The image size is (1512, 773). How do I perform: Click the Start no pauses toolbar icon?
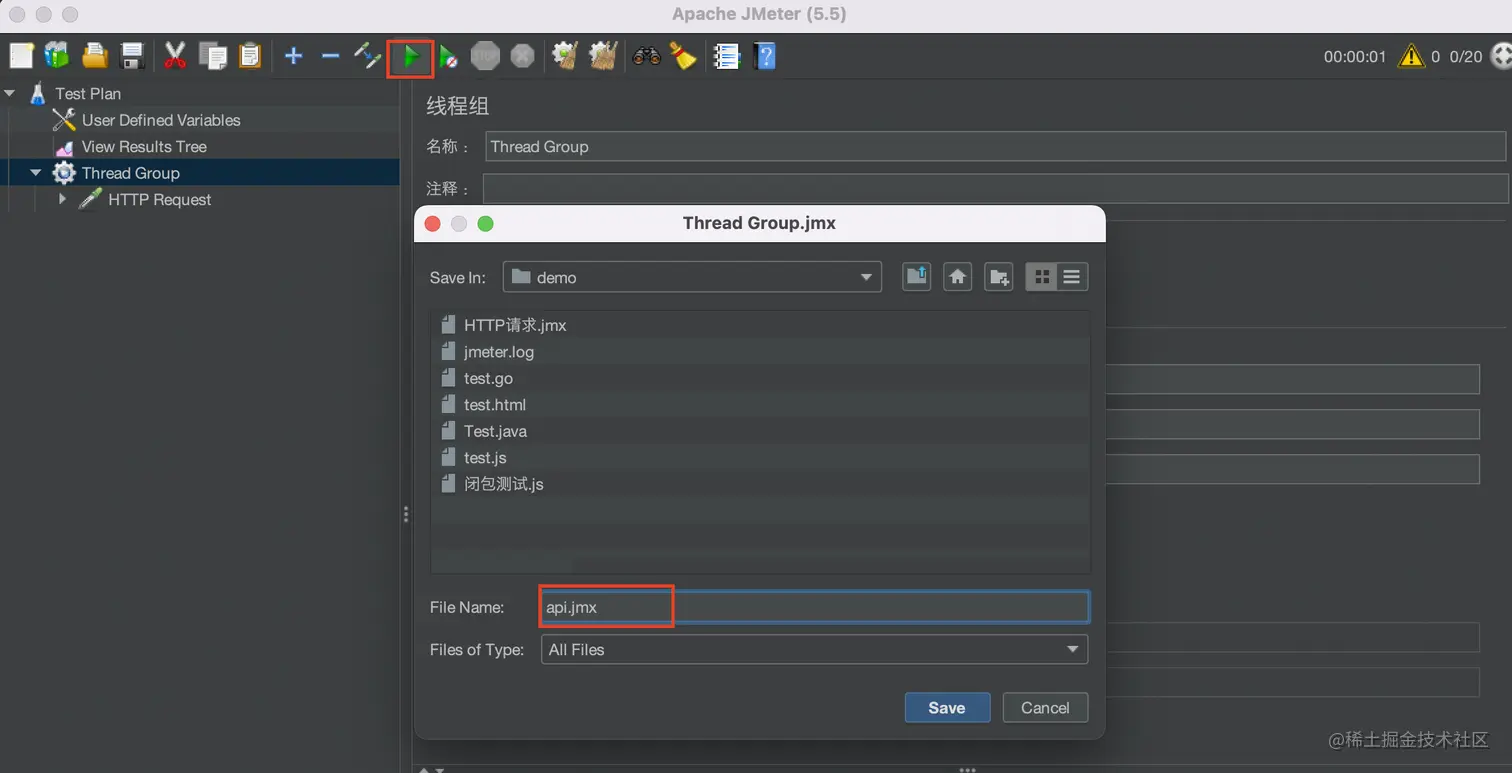(x=448, y=56)
